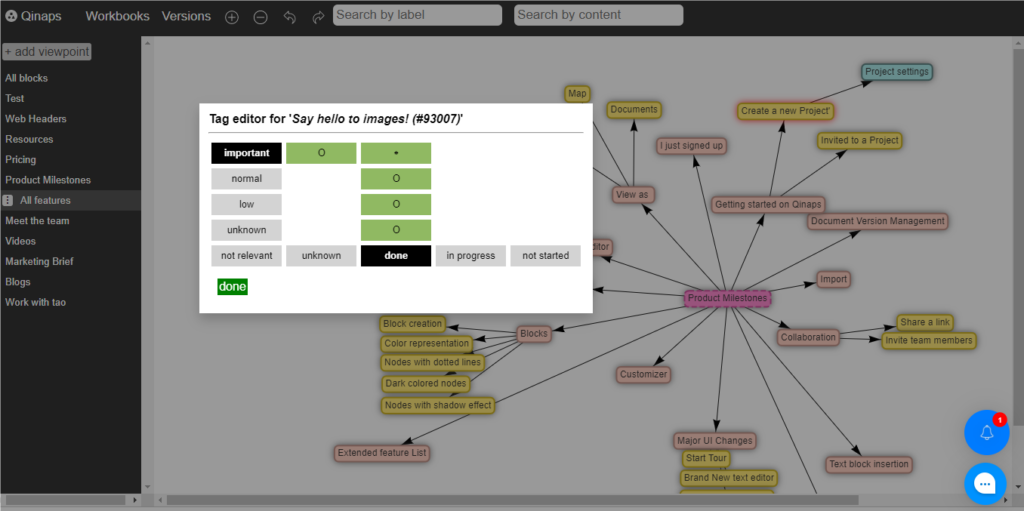Click the zoom out minus icon

pyautogui.click(x=260, y=18)
